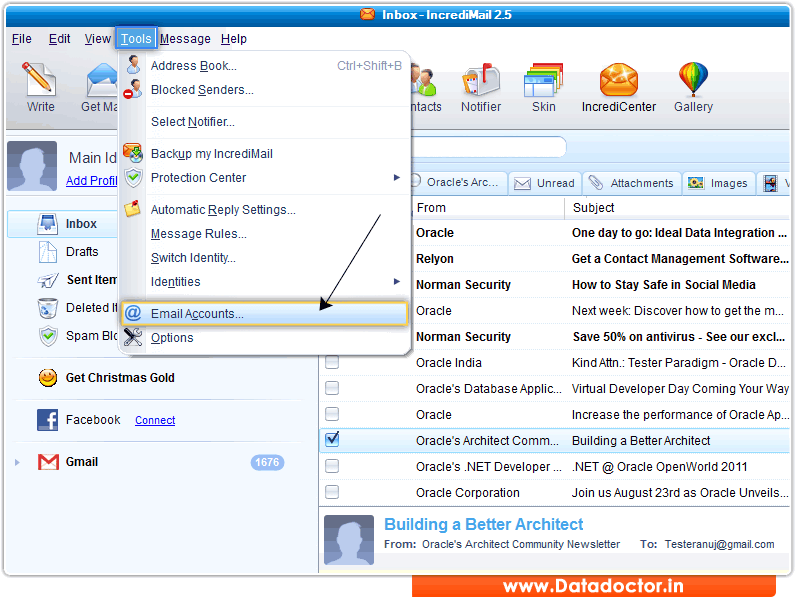Choose Message Rules... menu entry

[x=198, y=234]
